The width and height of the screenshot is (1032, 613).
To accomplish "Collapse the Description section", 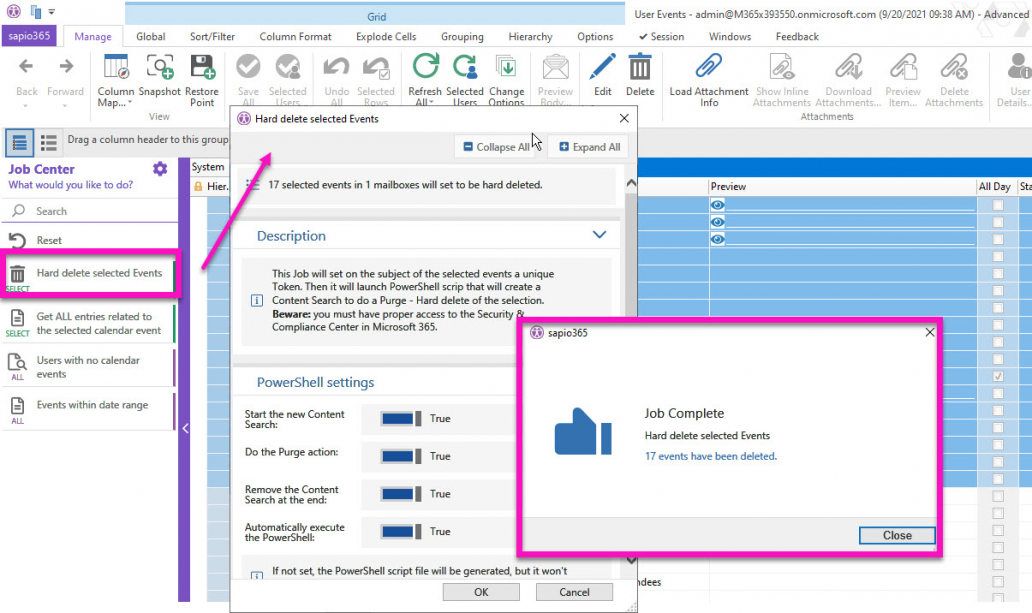I will 599,235.
